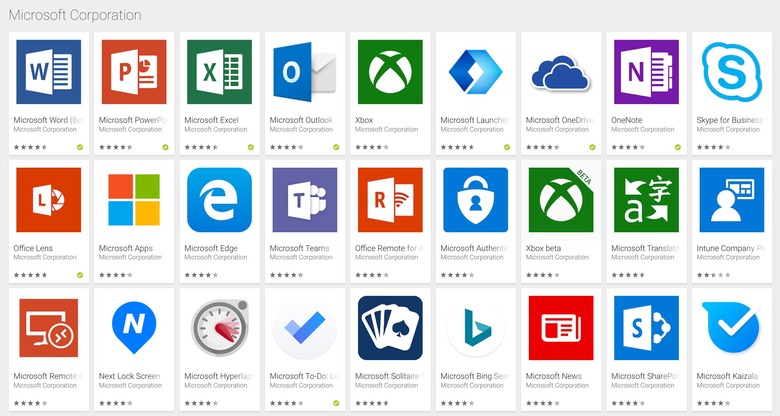Click the green badge on Microsoft PowerPoint card

coord(165,147)
